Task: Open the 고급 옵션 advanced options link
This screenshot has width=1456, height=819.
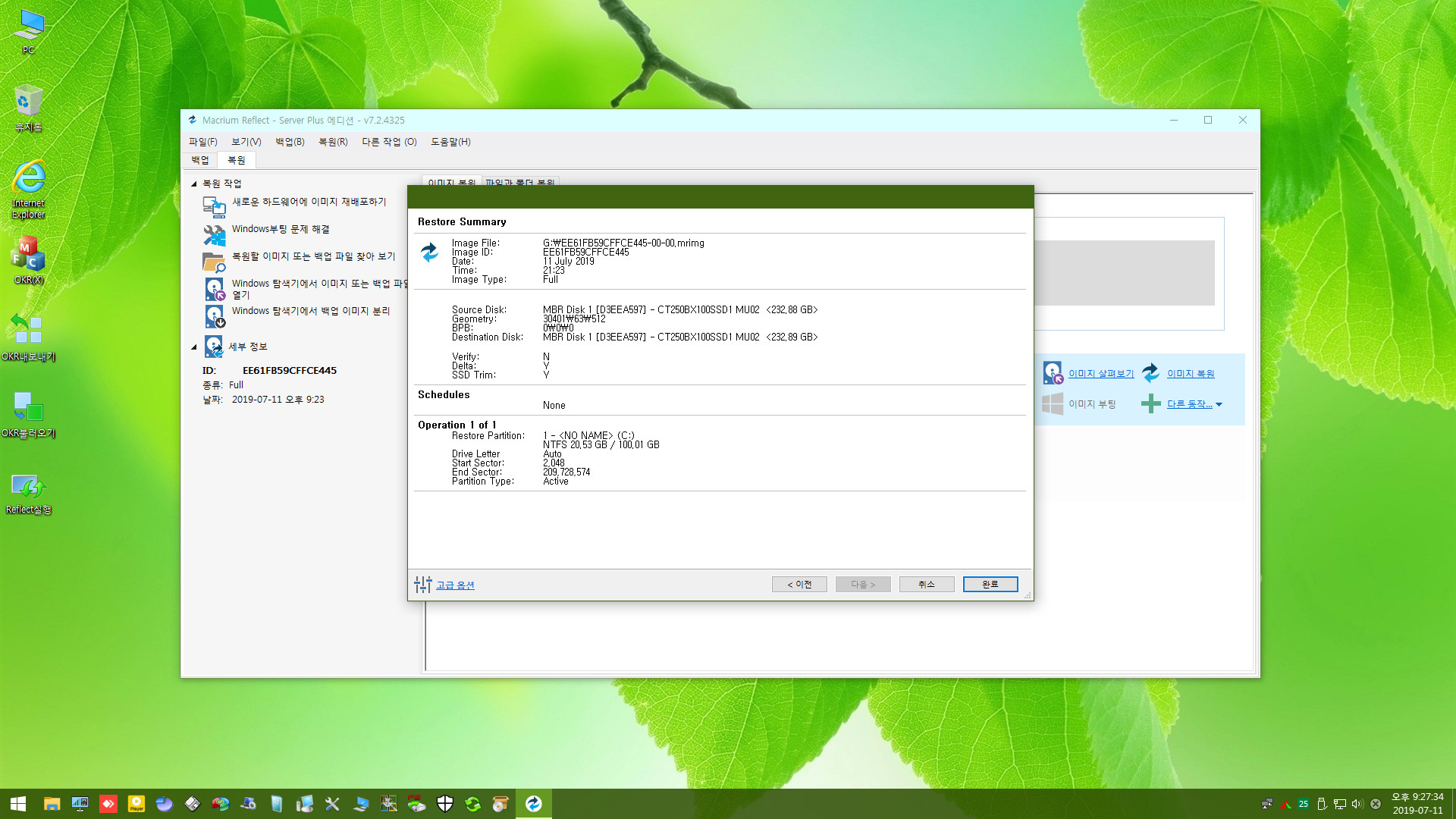Action: point(455,585)
